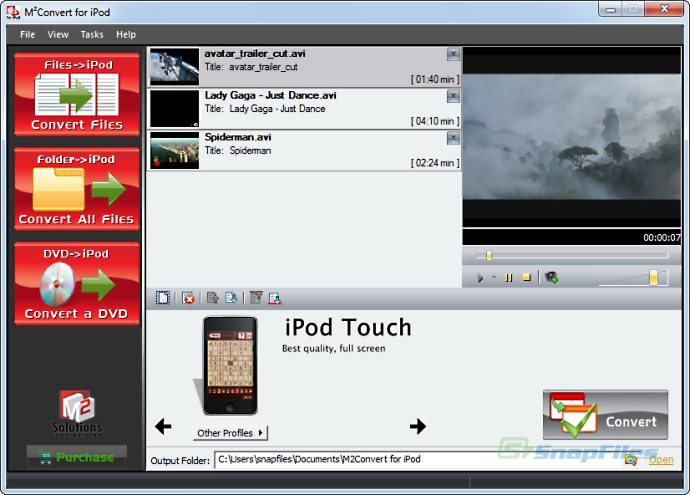Click the DVD->iPod Convert a DVD button
The width and height of the screenshot is (690, 495).
click(77, 284)
